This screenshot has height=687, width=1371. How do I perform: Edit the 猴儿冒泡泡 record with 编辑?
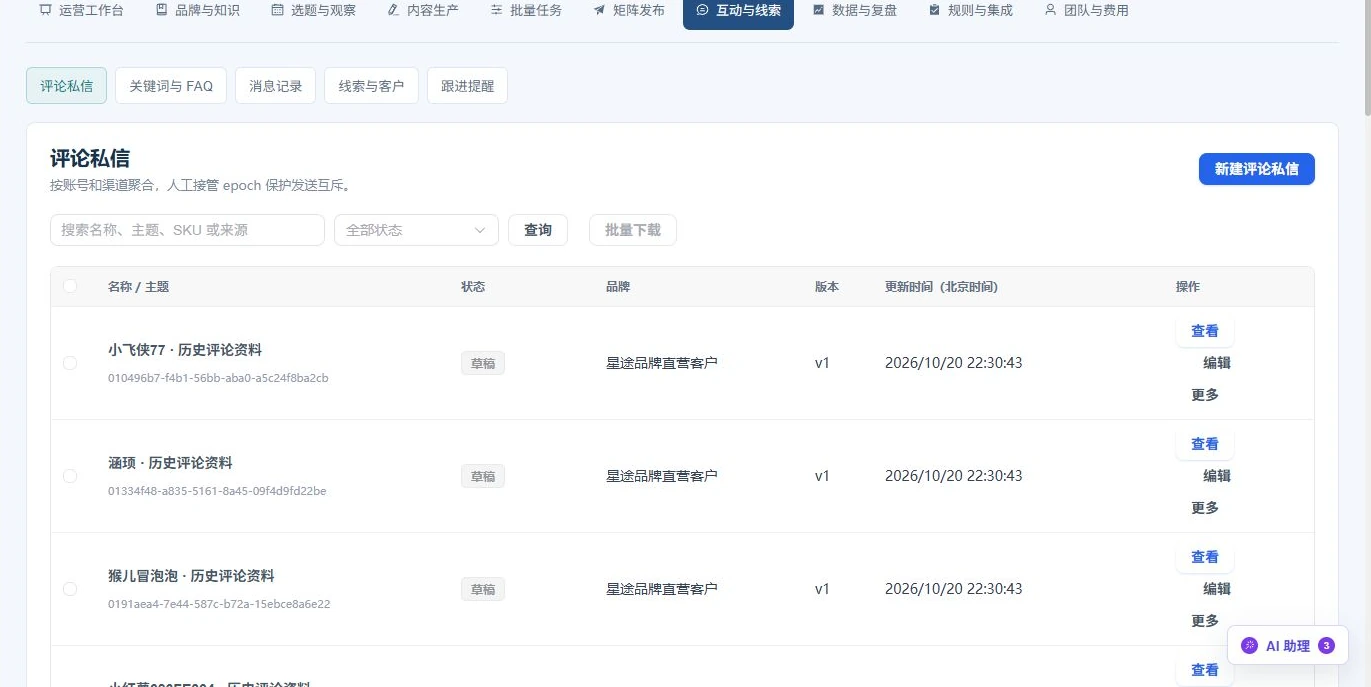point(1217,589)
